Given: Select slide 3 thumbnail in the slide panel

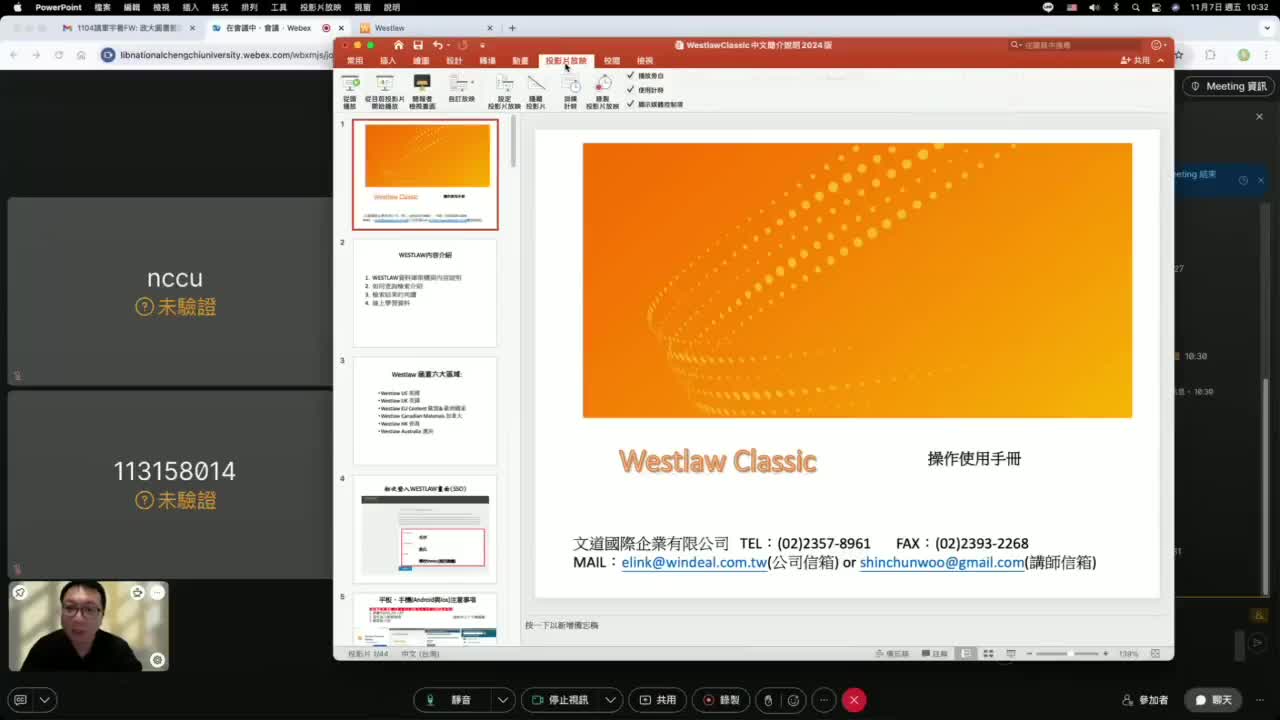Looking at the screenshot, I should [424, 410].
